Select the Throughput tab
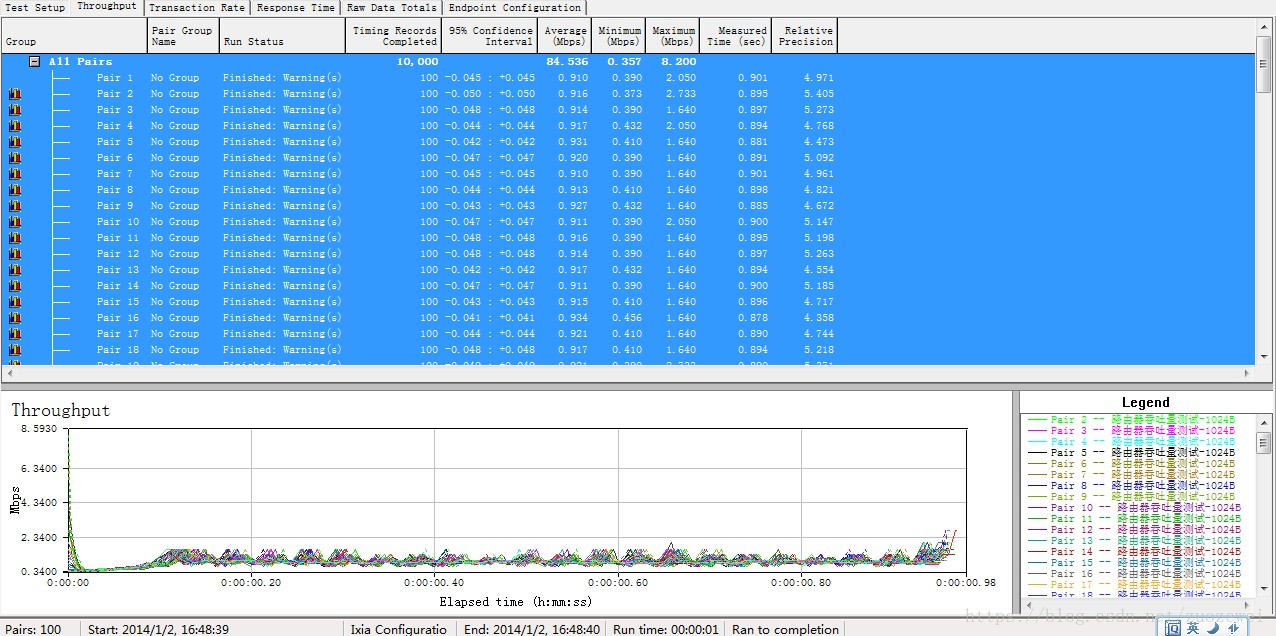 coord(107,6)
